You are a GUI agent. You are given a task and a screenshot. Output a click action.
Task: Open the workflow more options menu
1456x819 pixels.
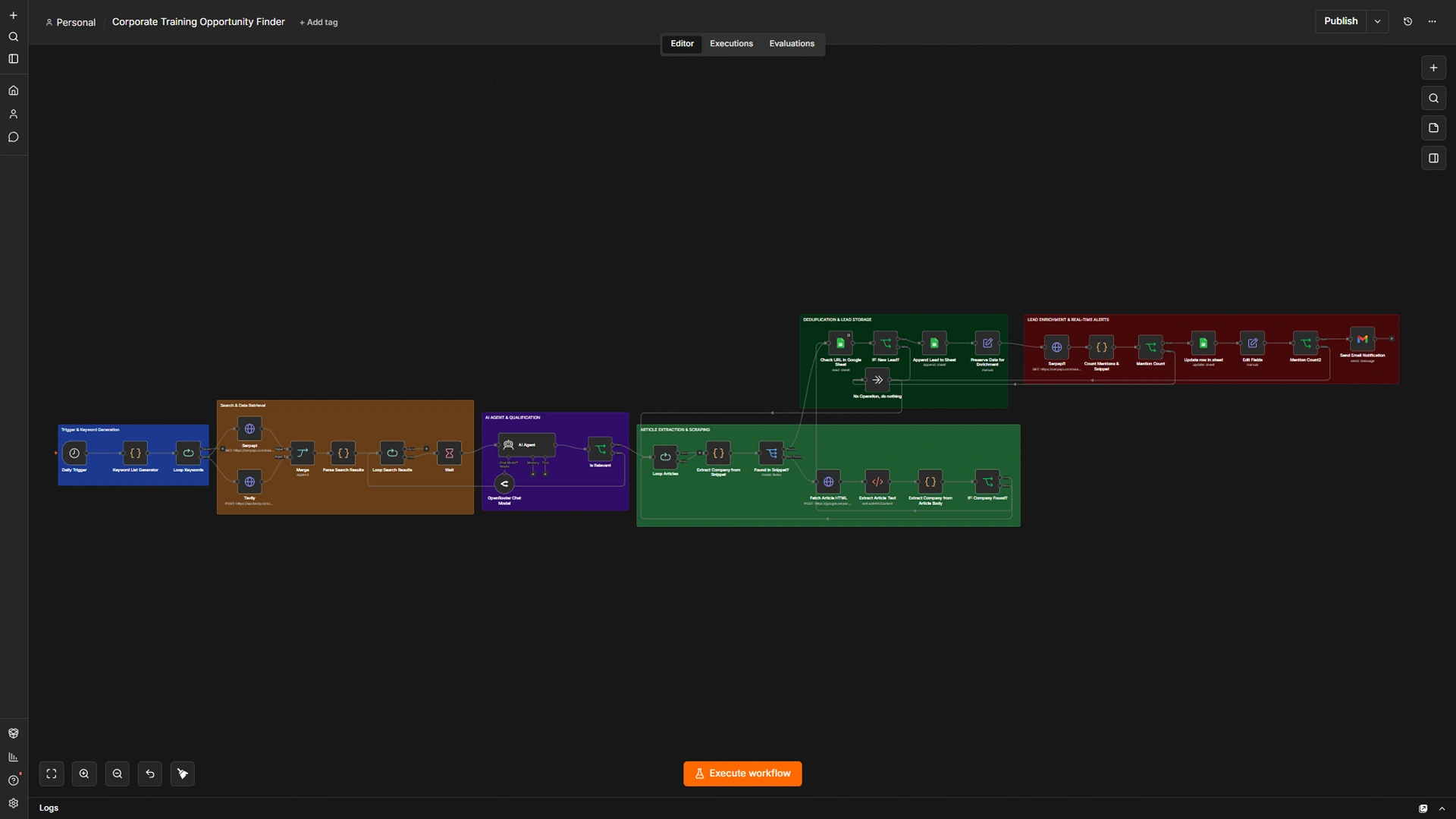click(x=1432, y=21)
